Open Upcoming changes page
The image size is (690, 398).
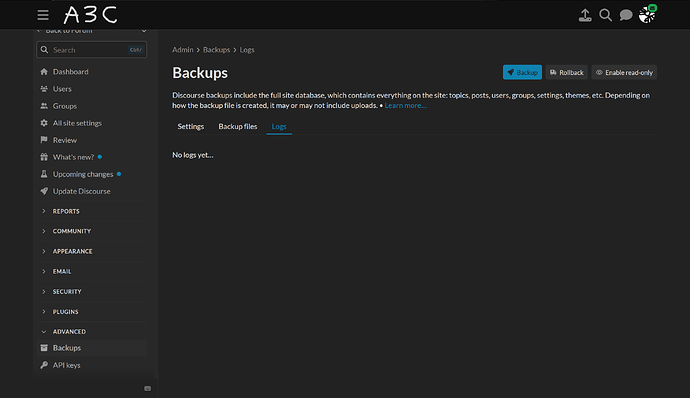coord(92,174)
